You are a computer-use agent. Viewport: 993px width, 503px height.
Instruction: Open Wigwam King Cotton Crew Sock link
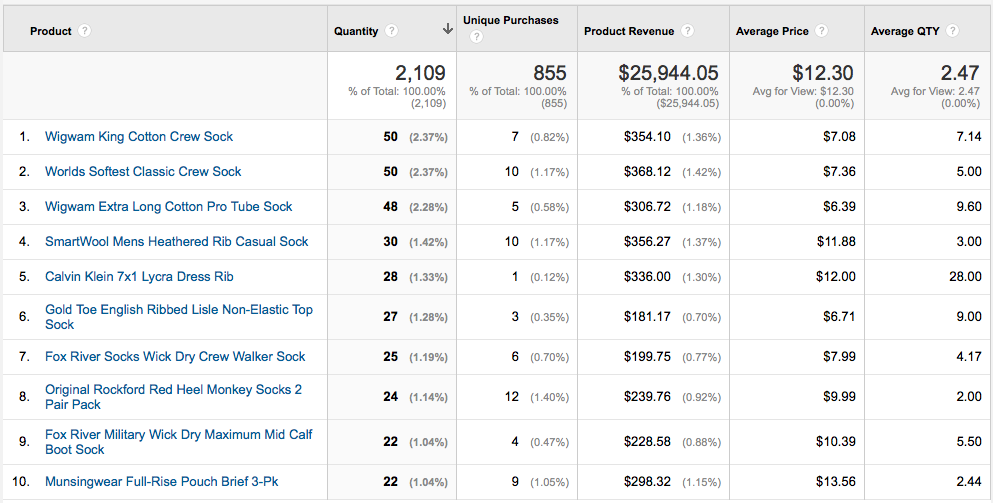pyautogui.click(x=139, y=137)
